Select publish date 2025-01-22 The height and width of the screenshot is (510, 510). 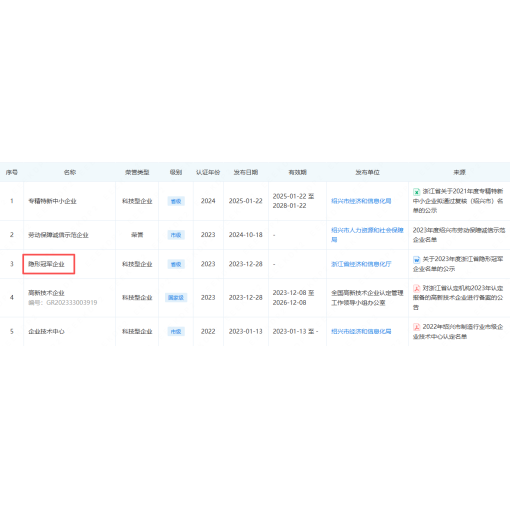(246, 201)
